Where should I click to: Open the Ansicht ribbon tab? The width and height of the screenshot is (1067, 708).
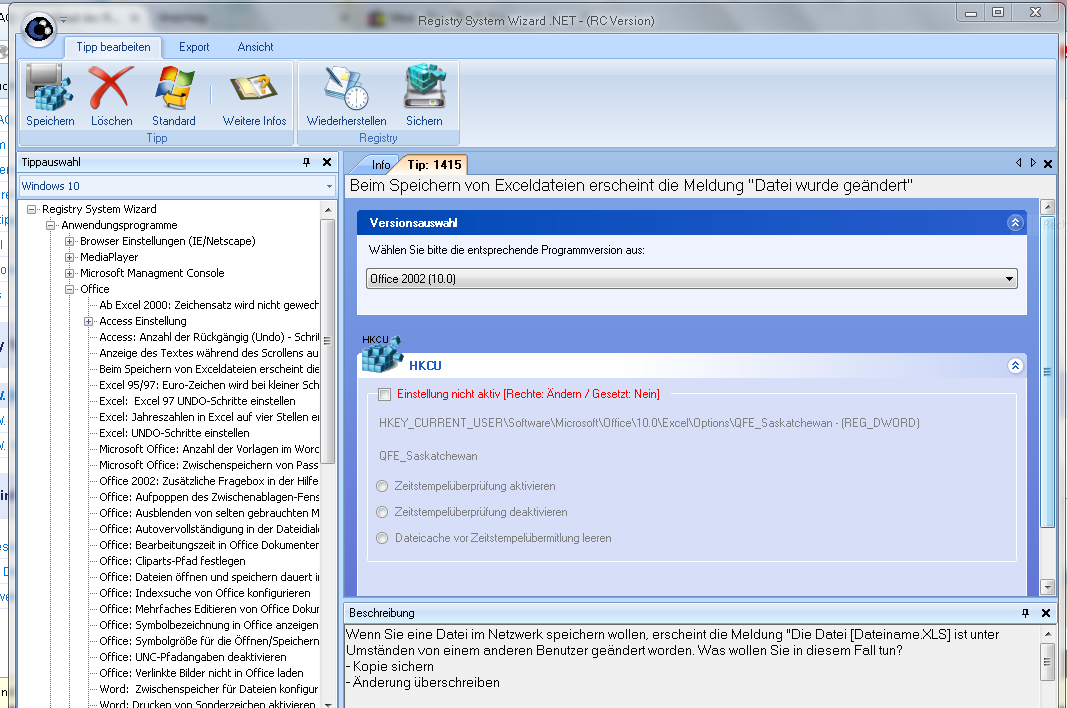pyautogui.click(x=255, y=47)
